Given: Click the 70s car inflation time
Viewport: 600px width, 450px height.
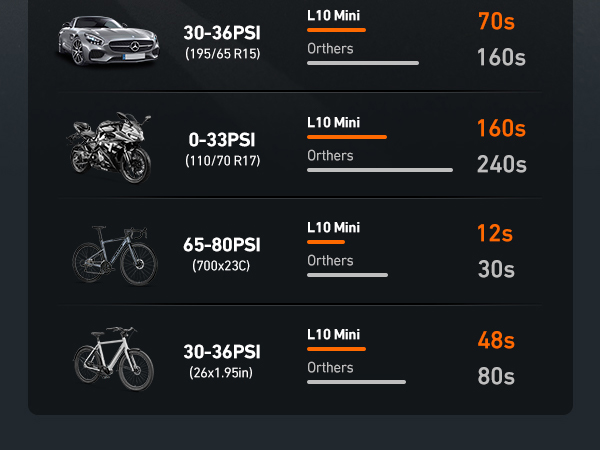Looking at the screenshot, I should point(496,19).
